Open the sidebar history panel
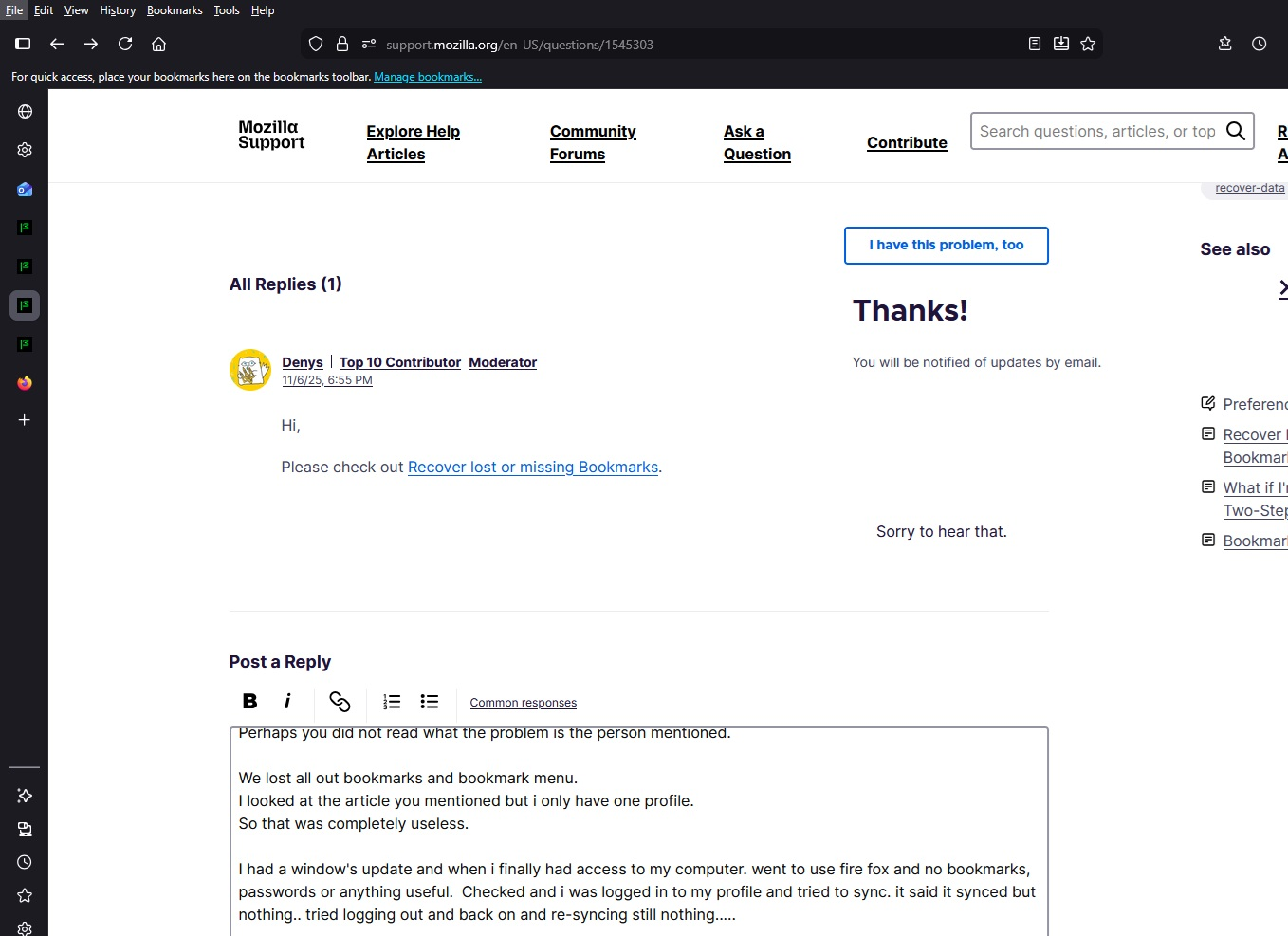 [x=25, y=862]
